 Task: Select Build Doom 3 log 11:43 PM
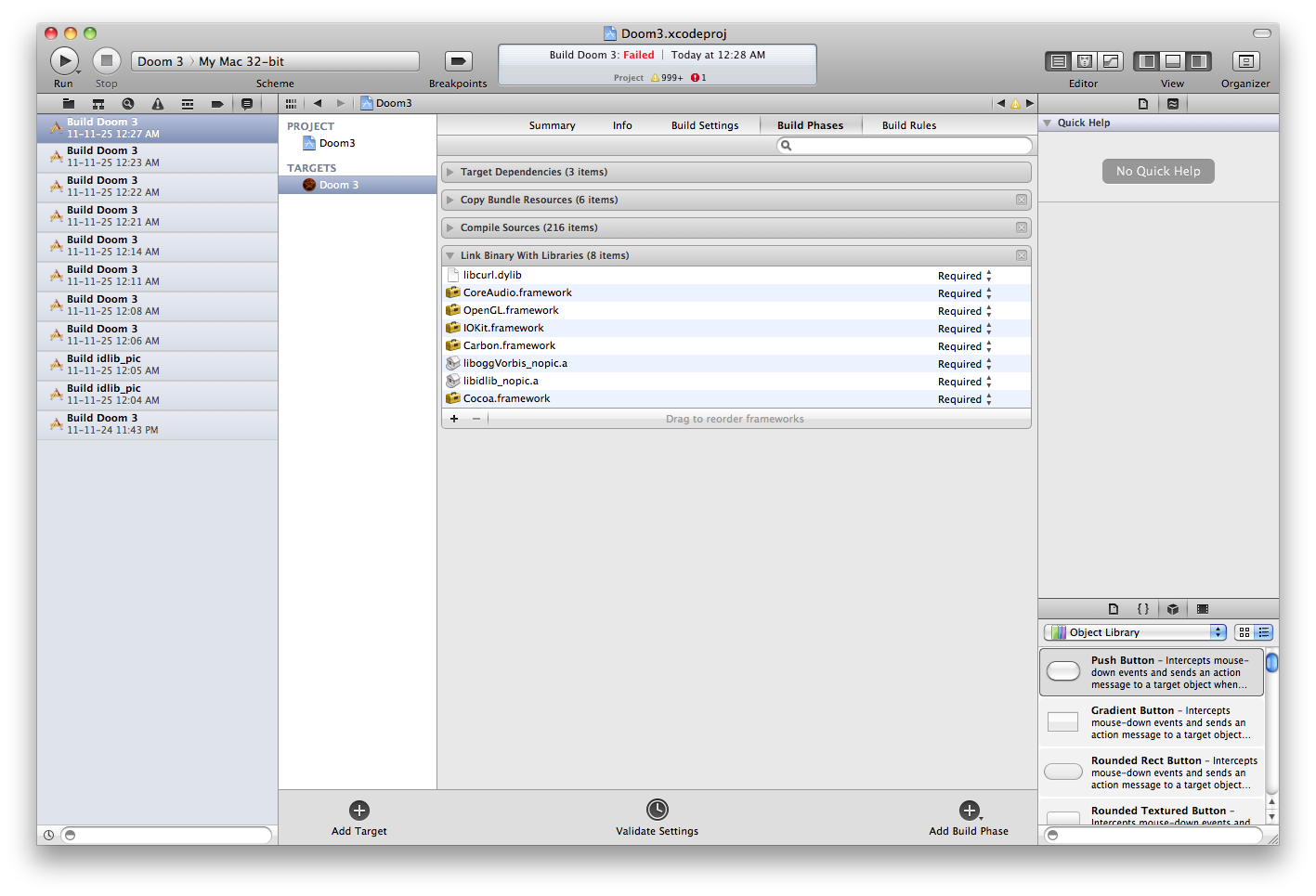tap(158, 424)
